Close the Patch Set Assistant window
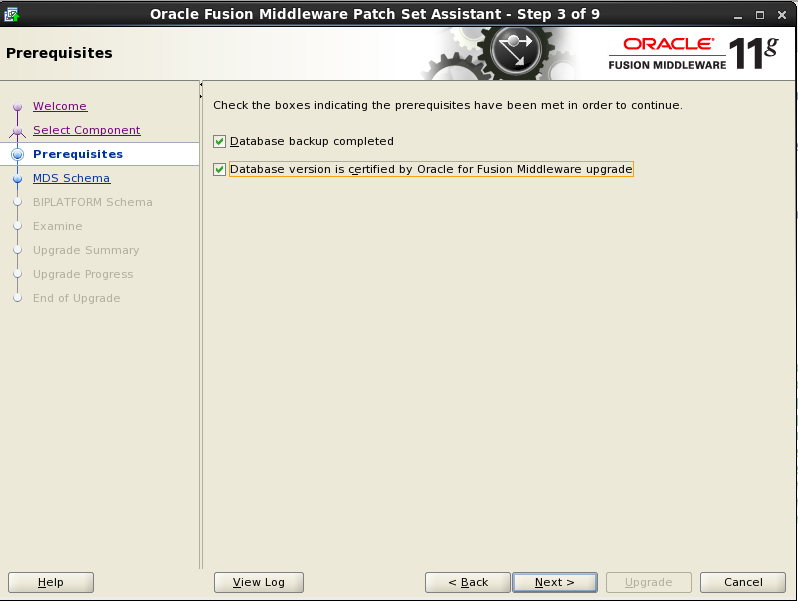Screen dimensions: 798x601 [x=782, y=15]
